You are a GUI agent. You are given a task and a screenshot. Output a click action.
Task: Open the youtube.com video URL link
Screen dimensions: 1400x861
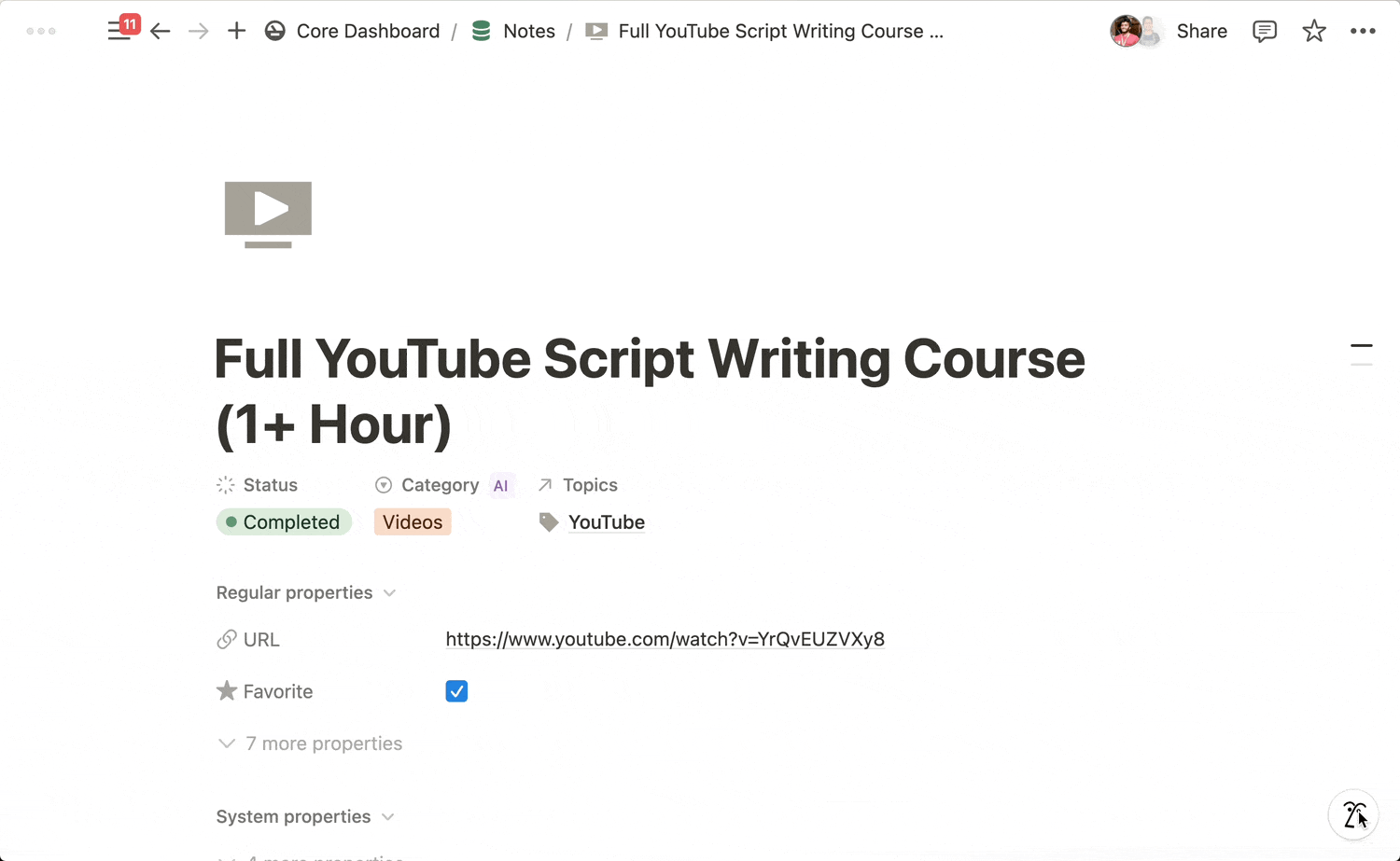665,640
